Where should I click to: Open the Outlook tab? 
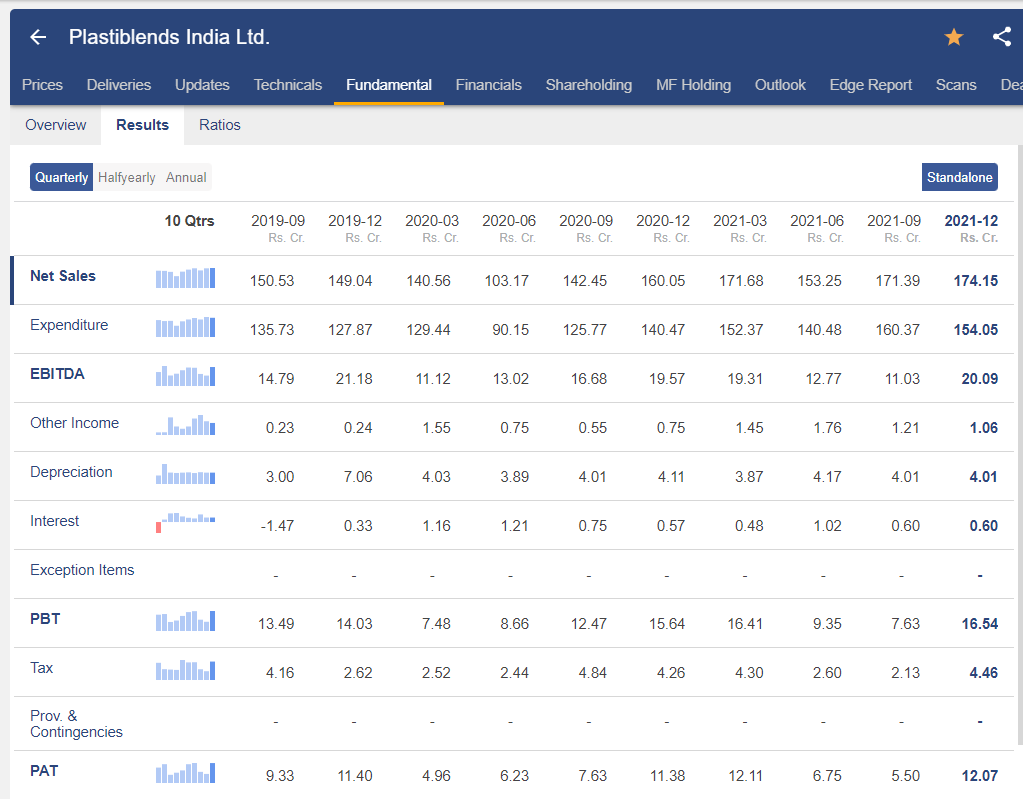coord(780,85)
